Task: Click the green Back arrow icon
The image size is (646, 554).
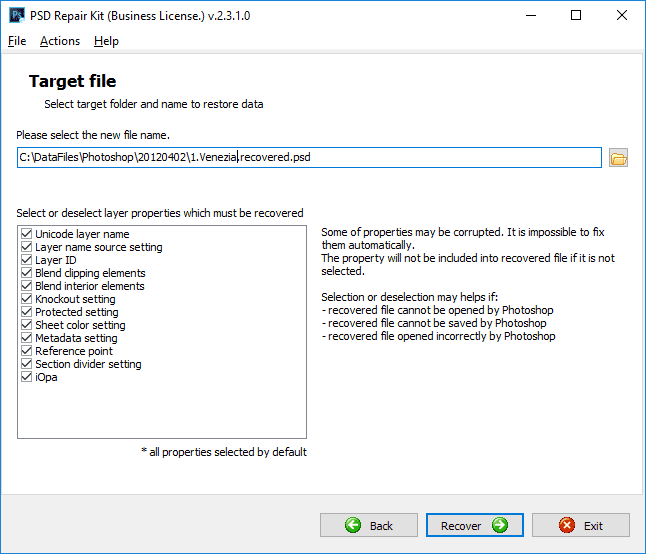Action: [x=353, y=525]
